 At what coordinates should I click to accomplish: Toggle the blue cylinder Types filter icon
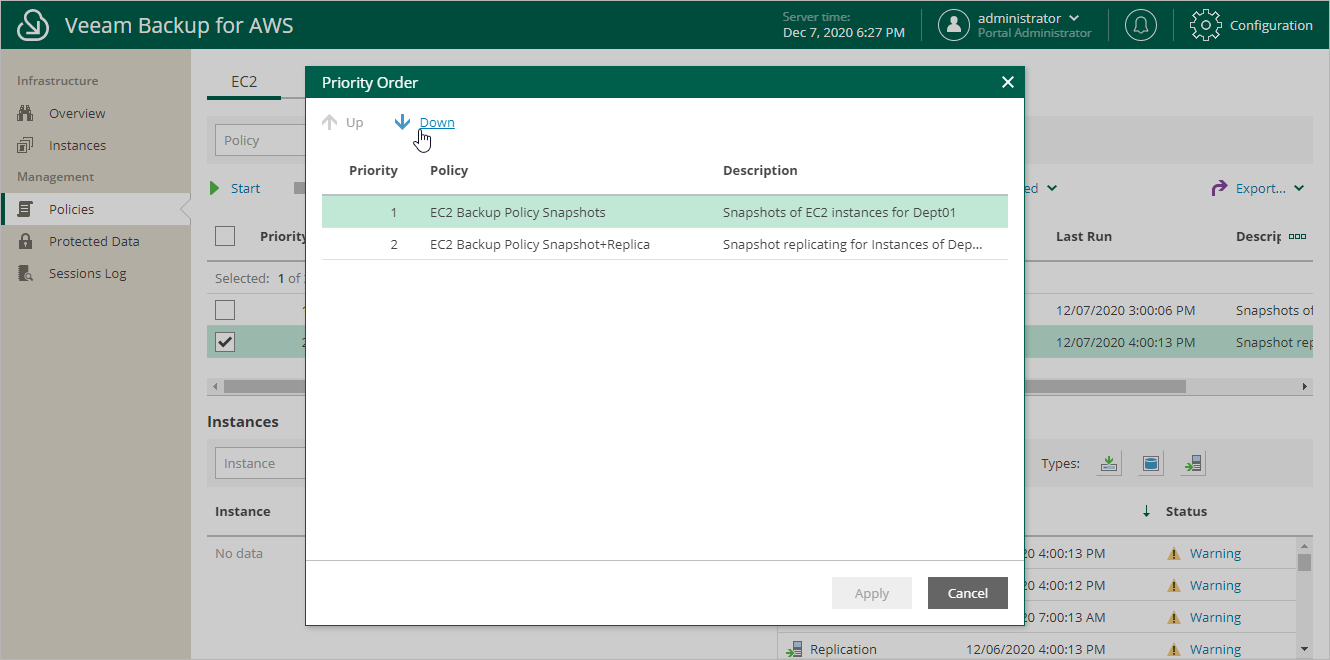1151,463
